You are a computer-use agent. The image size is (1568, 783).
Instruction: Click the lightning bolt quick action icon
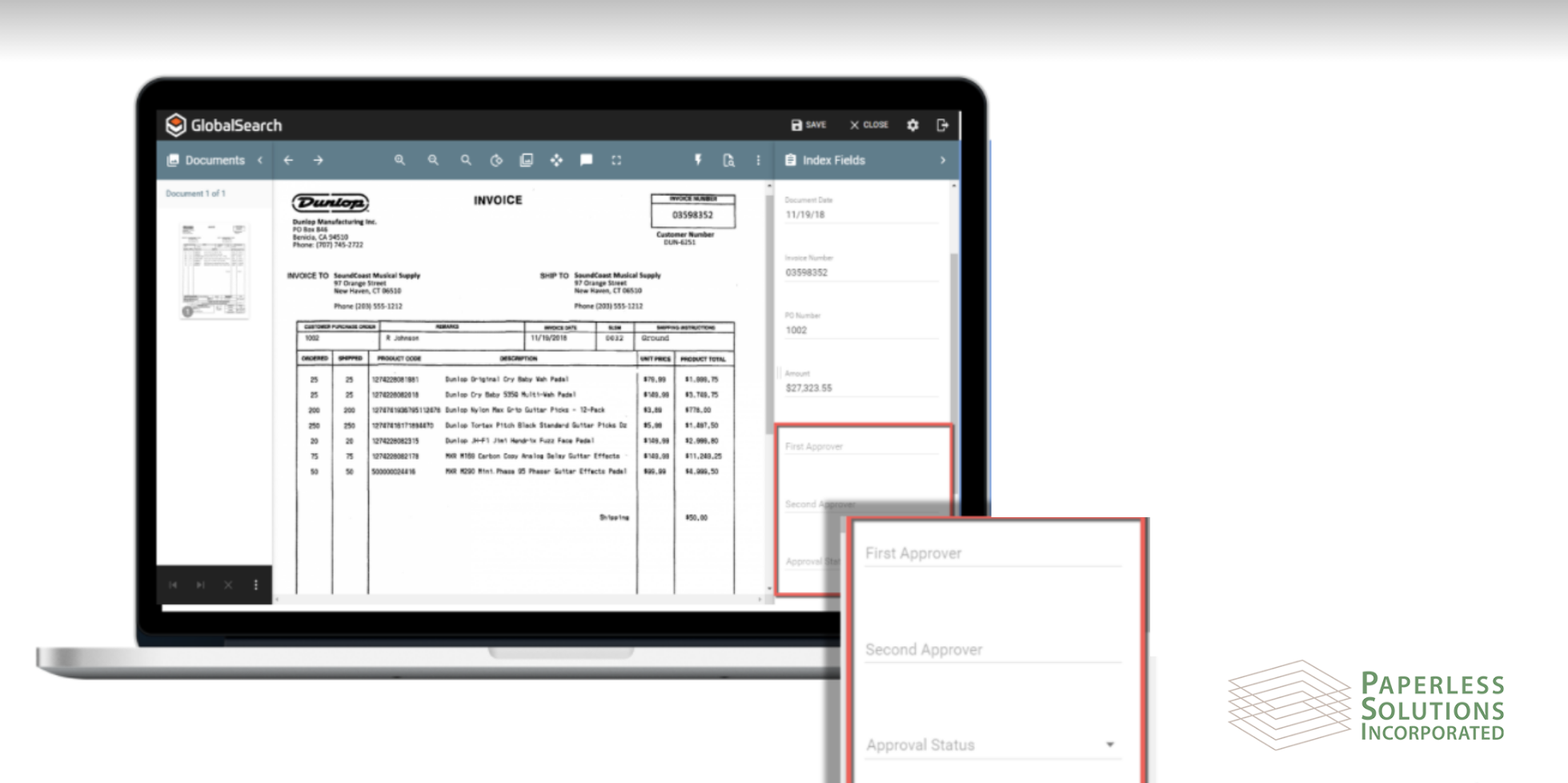click(x=698, y=160)
